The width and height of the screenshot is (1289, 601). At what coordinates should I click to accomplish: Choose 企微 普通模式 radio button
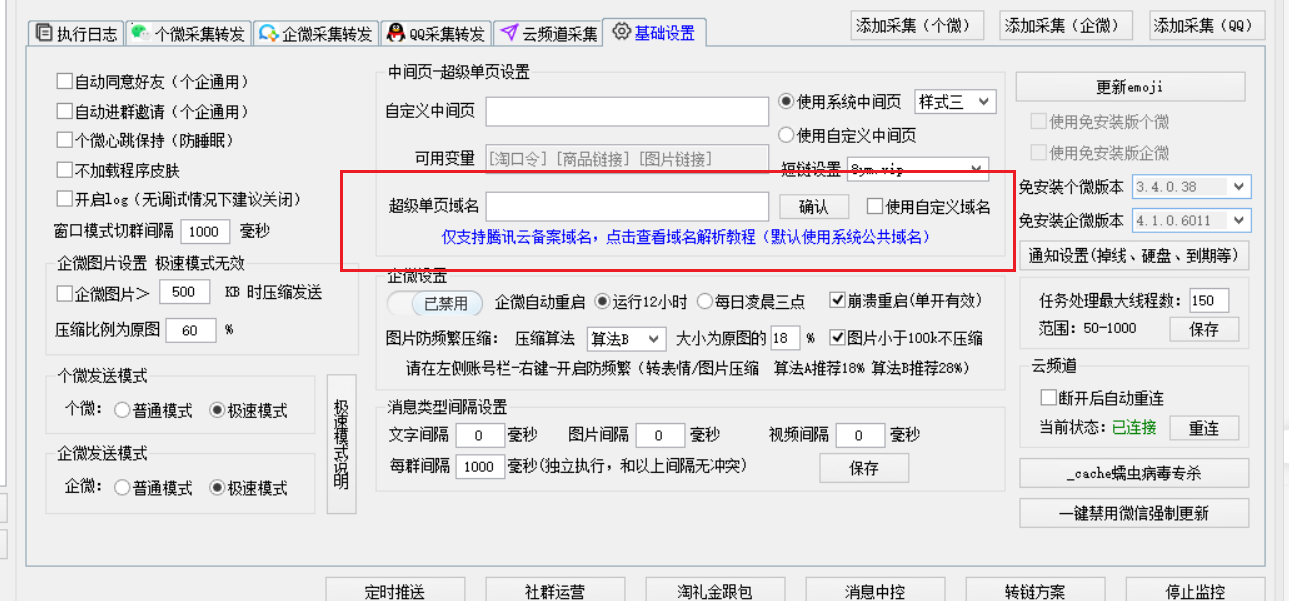(121, 488)
